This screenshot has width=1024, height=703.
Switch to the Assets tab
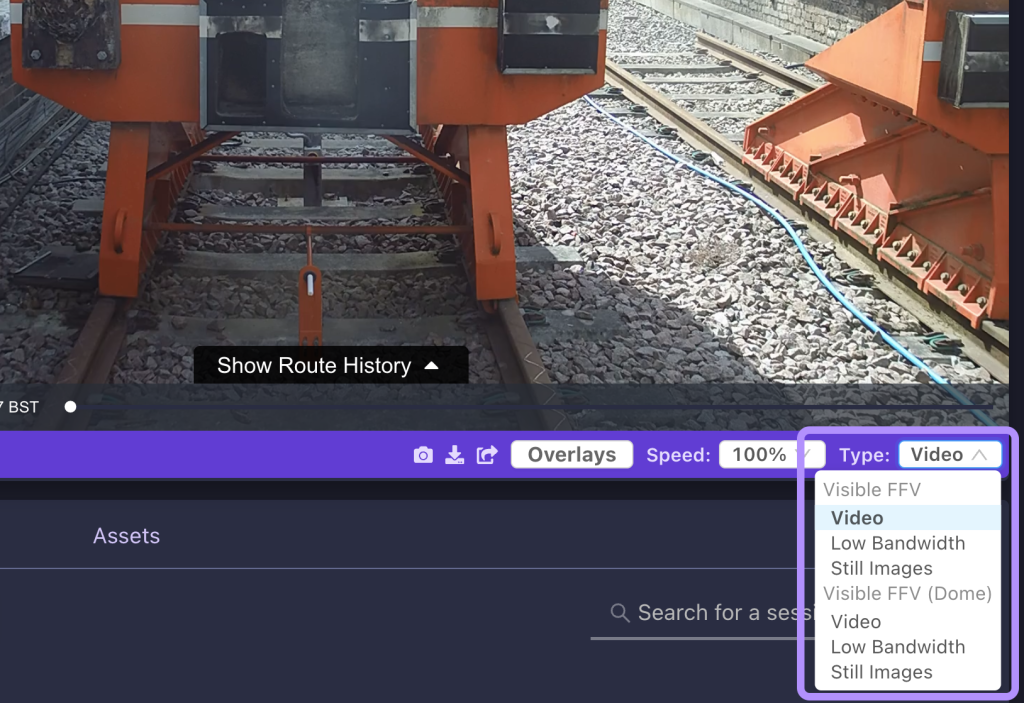click(x=127, y=536)
